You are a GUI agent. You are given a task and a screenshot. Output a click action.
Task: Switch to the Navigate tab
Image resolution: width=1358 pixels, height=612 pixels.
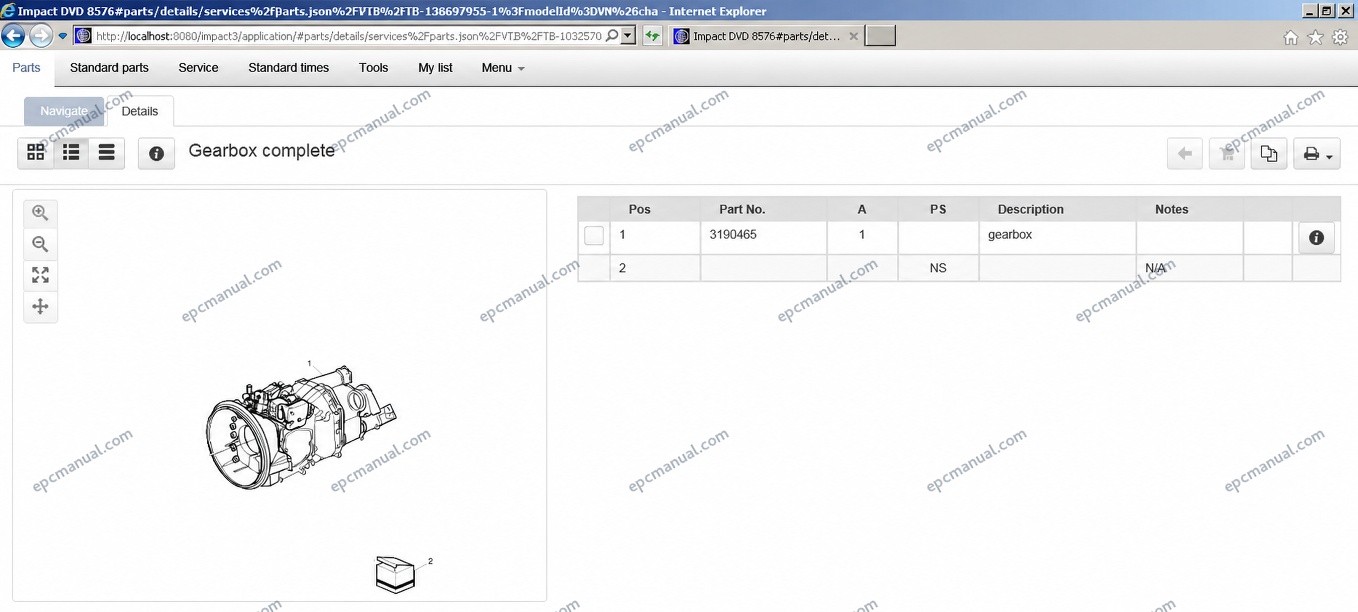[x=64, y=111]
